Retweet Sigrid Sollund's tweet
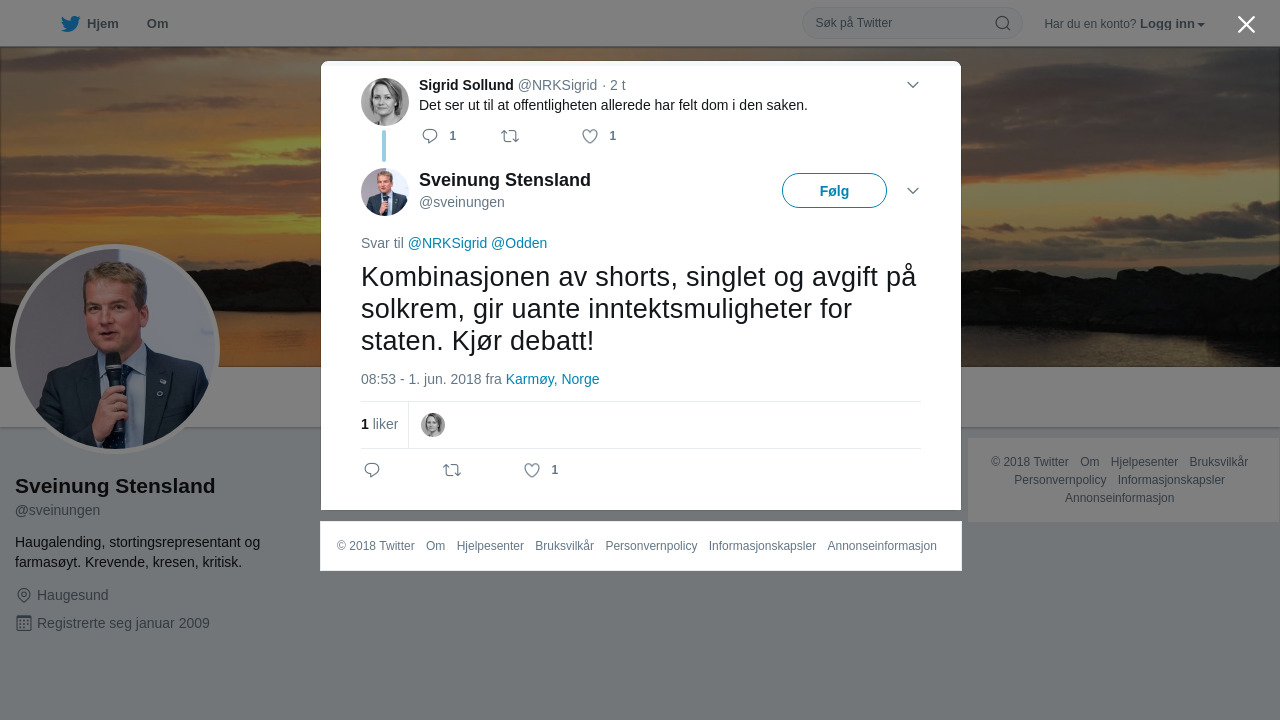Screen dimensions: 1280x720 (510, 136)
